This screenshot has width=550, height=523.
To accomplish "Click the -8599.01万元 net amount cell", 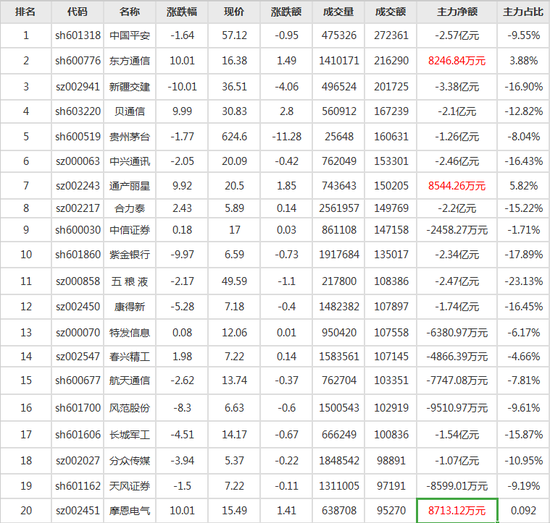I will tap(457, 486).
